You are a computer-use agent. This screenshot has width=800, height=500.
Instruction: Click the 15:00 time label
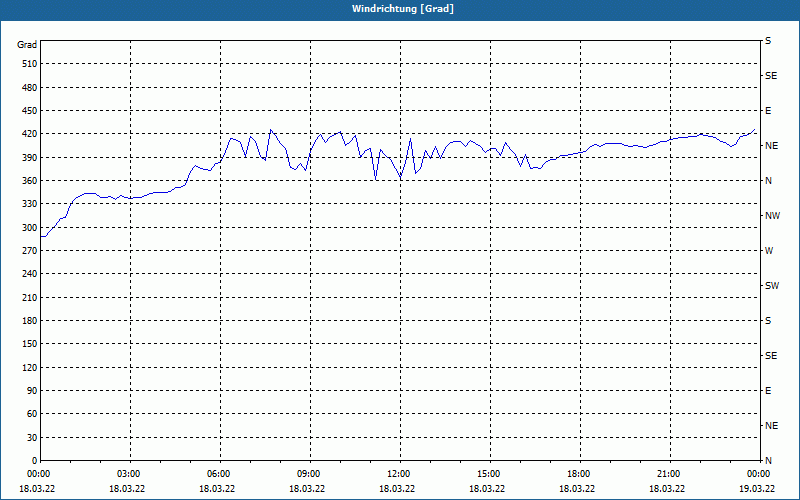pos(490,474)
